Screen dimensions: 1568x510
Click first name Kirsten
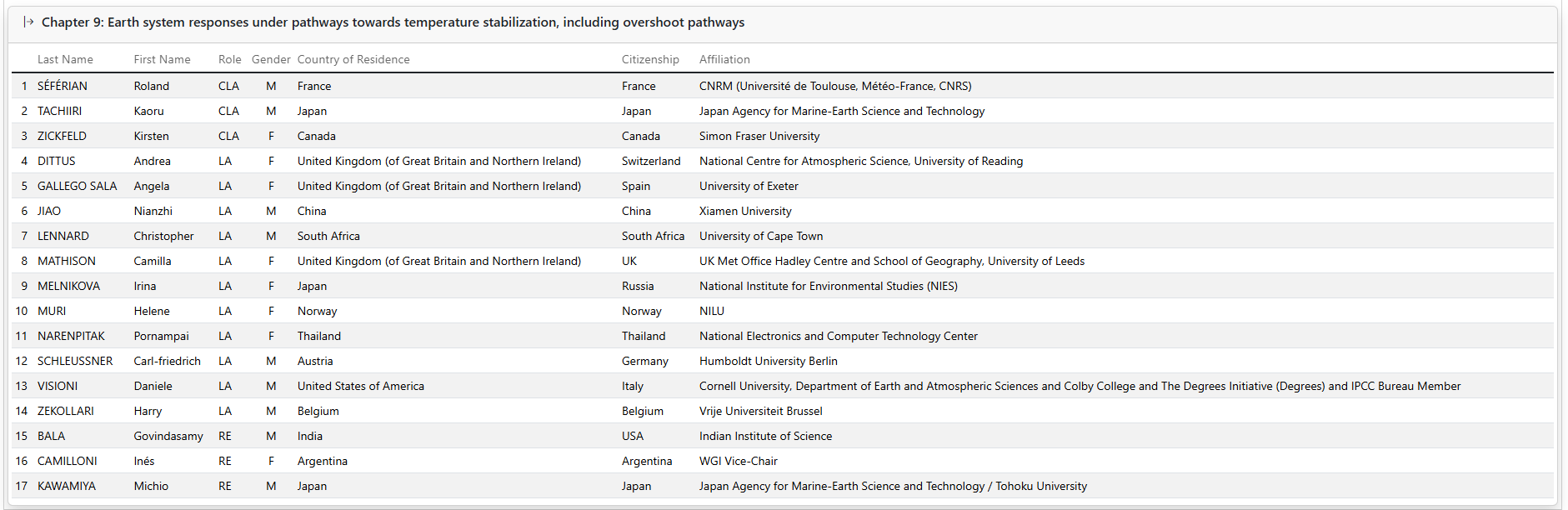click(x=152, y=136)
